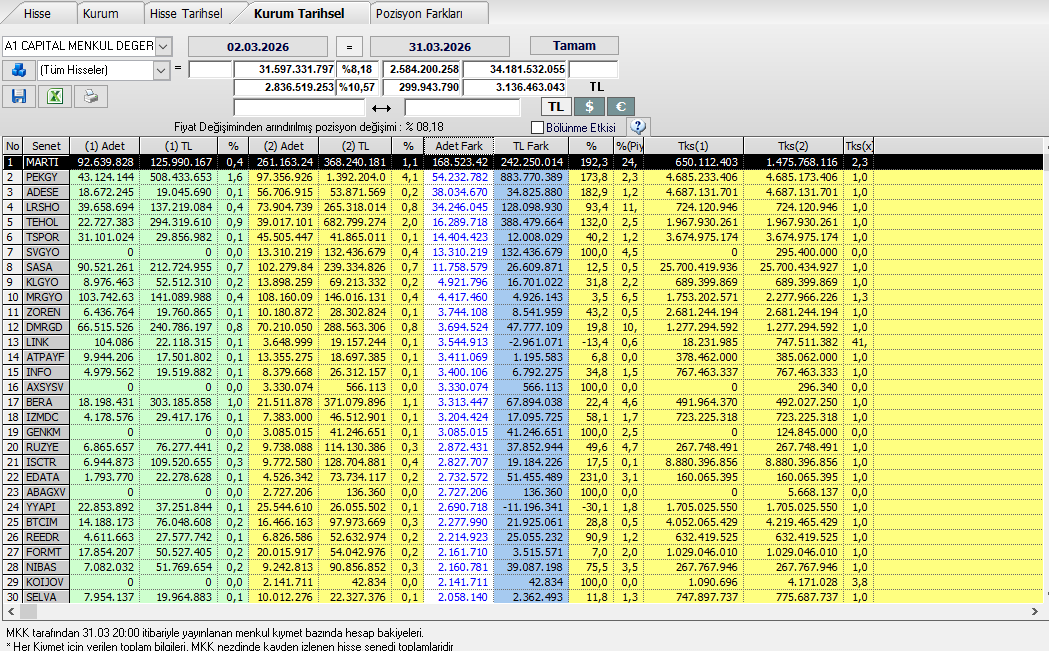Click the horizontal scrollbar left arrow

(11, 612)
